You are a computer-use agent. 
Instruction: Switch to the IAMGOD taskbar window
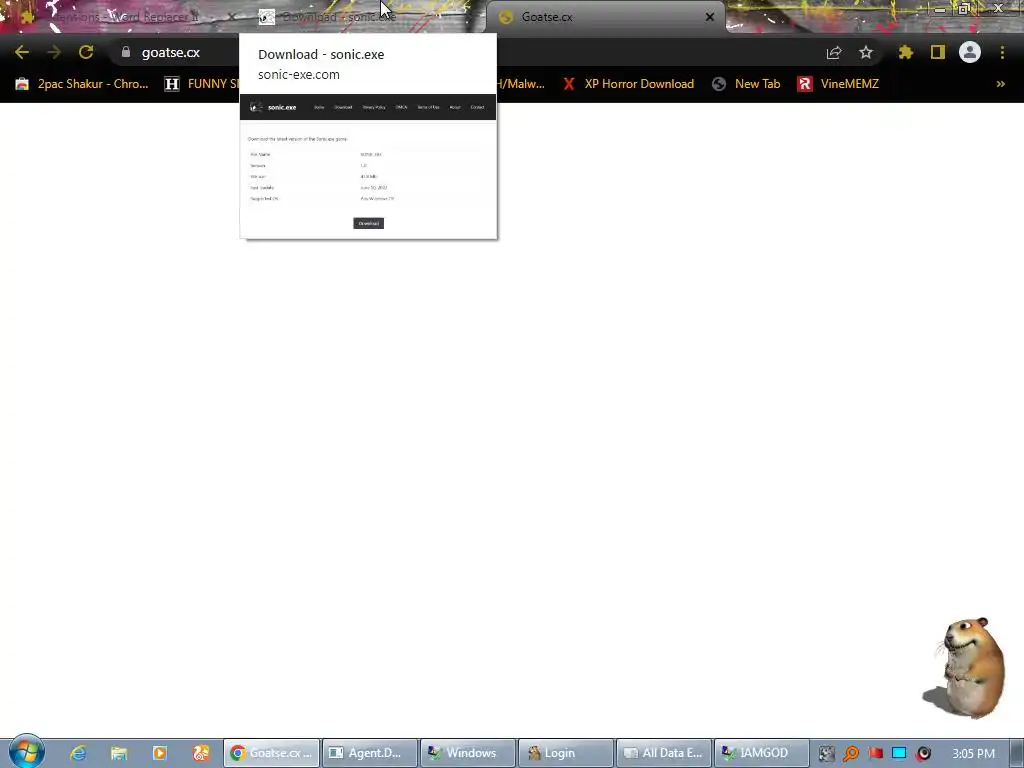pos(761,753)
